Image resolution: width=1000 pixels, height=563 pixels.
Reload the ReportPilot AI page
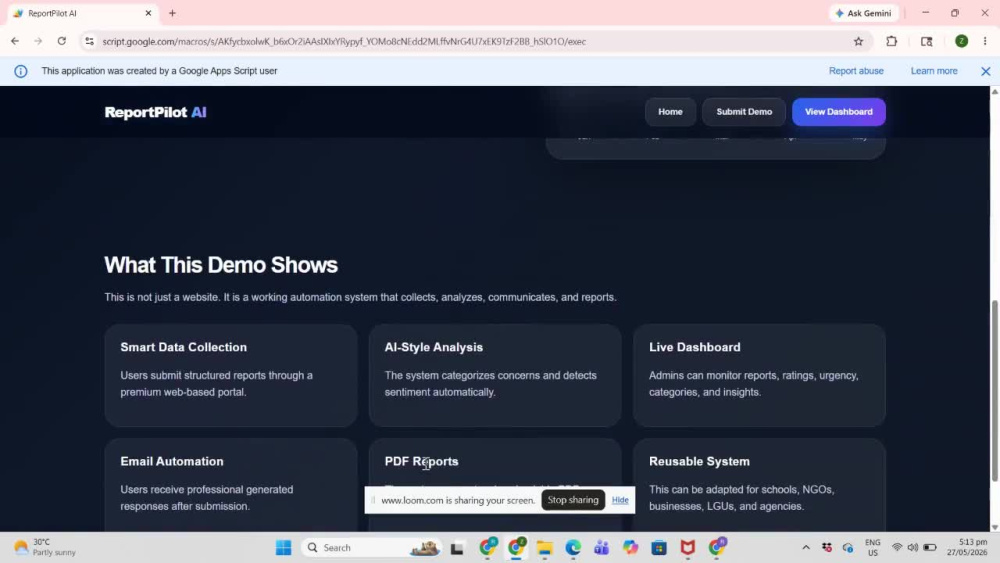62,41
